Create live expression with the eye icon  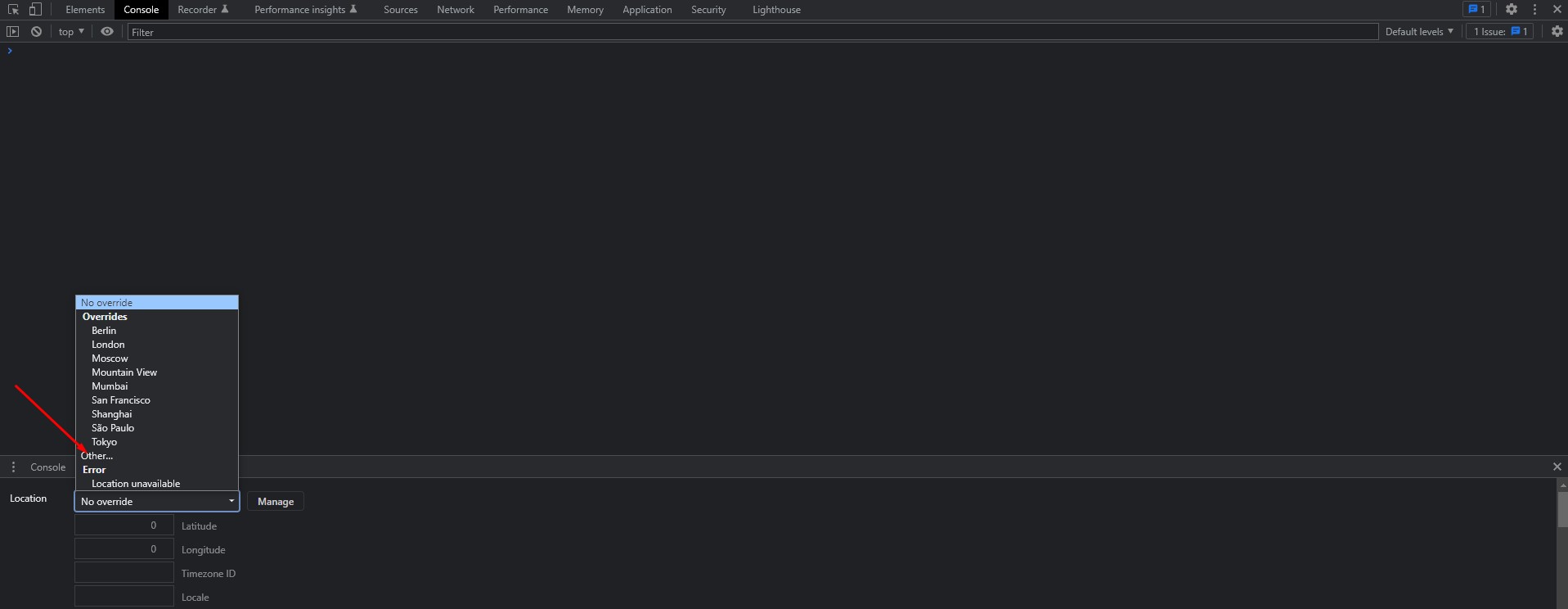click(107, 31)
